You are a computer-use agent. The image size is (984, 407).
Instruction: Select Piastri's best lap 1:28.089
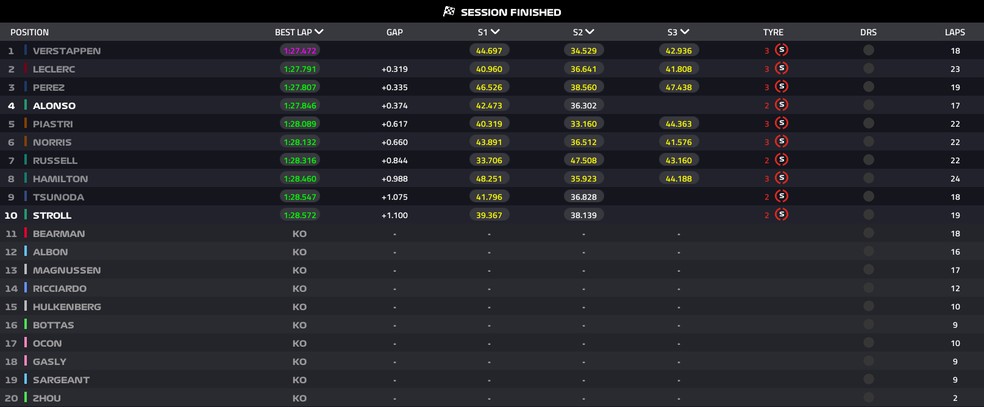[300, 124]
